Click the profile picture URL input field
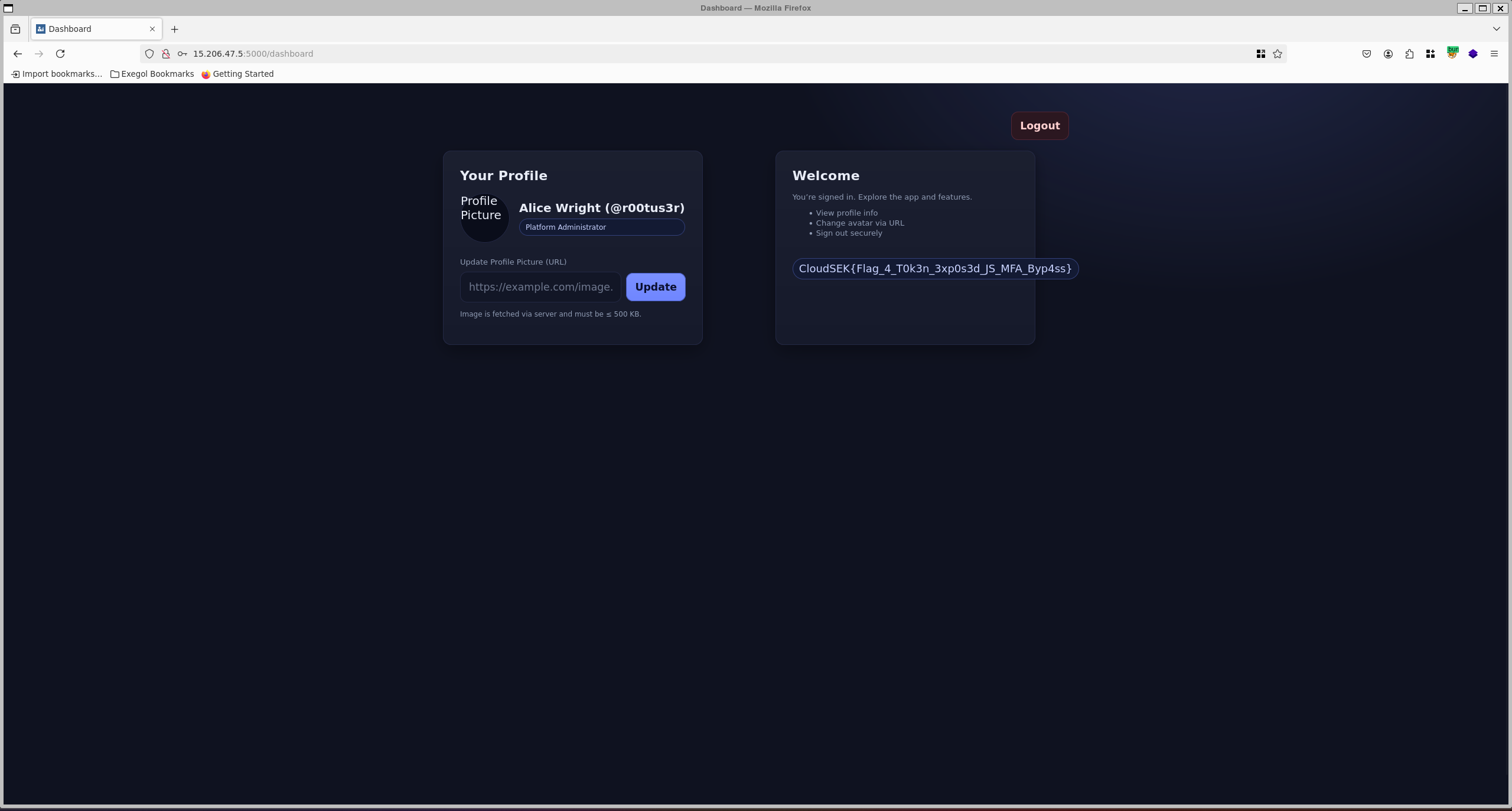The image size is (1512, 811). coord(540,287)
